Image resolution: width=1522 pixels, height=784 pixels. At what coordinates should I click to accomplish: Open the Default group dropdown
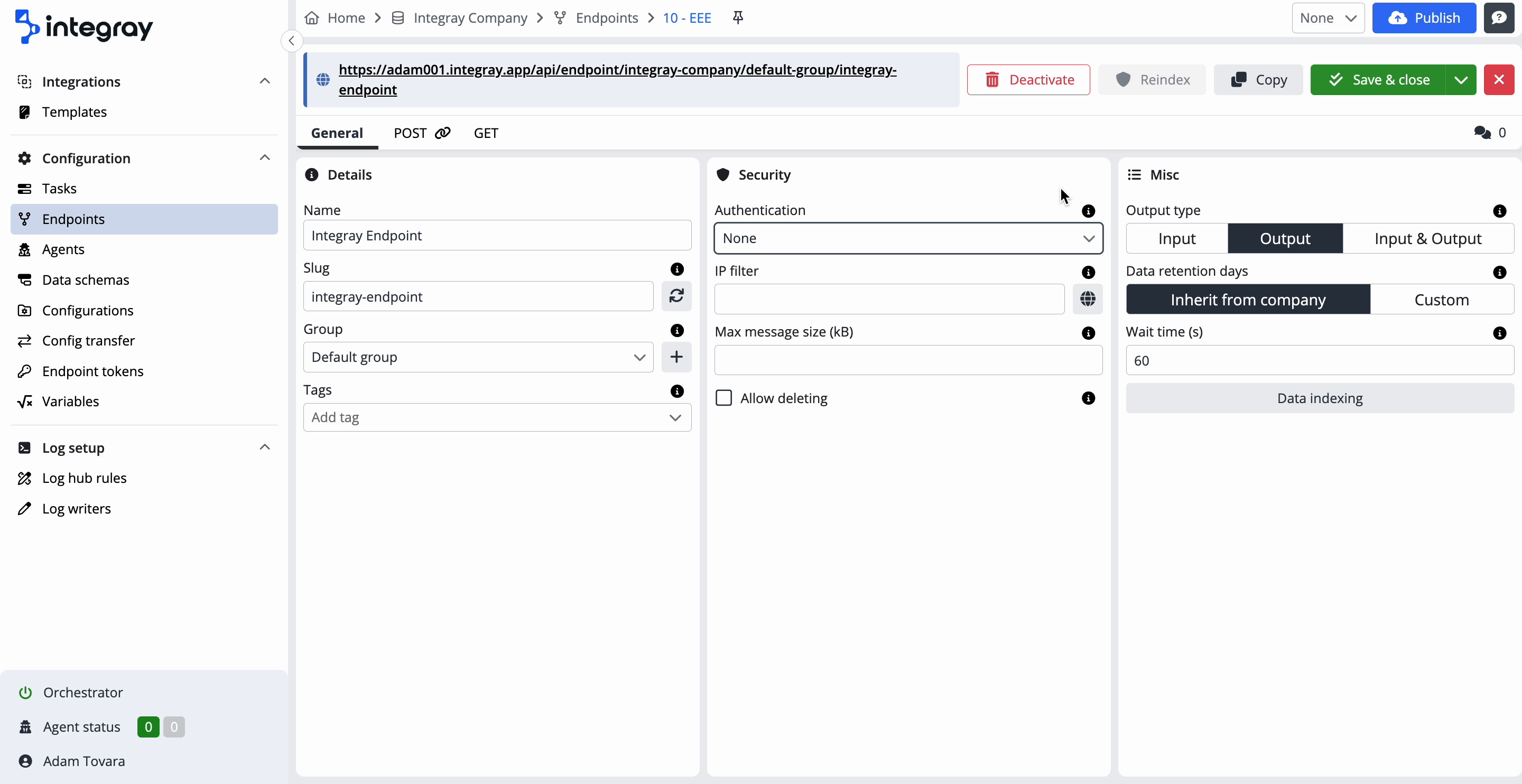click(x=477, y=357)
